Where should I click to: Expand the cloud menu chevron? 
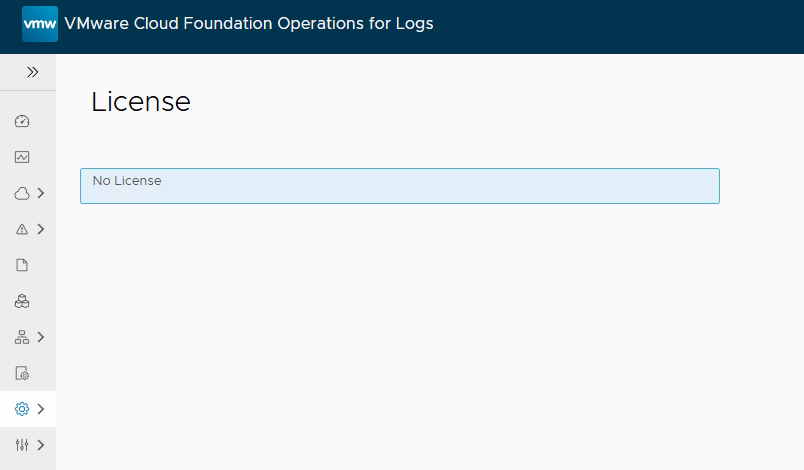(41, 193)
